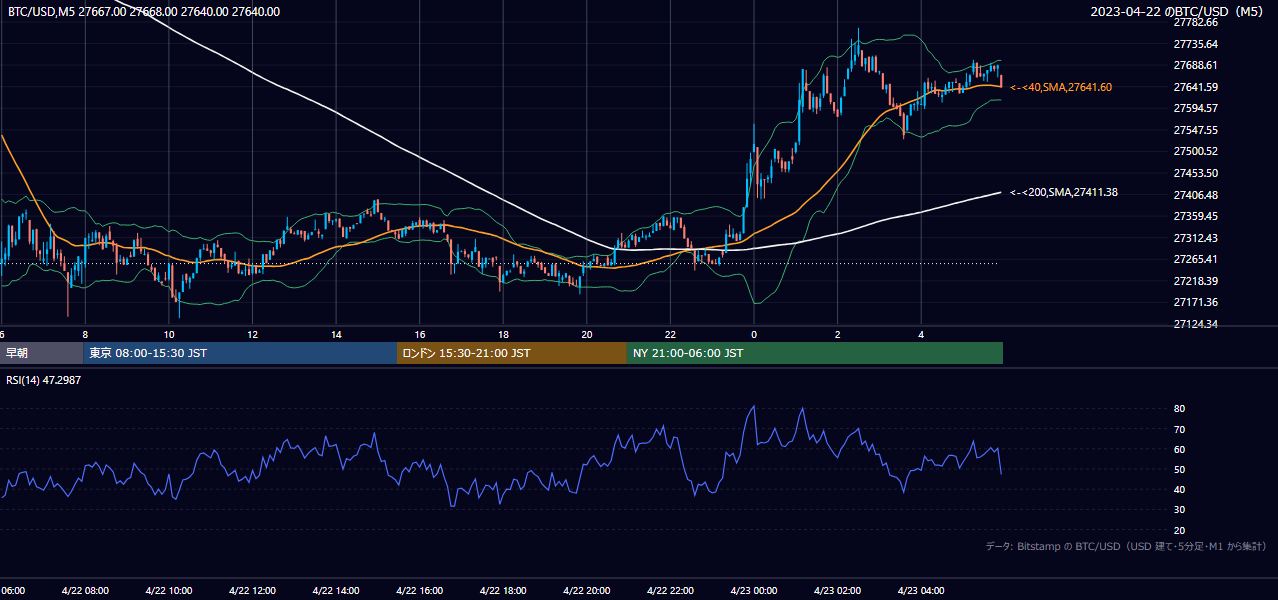The image size is (1278, 600).
Task: Click hour label 14 under price chart
Action: [x=336, y=335]
